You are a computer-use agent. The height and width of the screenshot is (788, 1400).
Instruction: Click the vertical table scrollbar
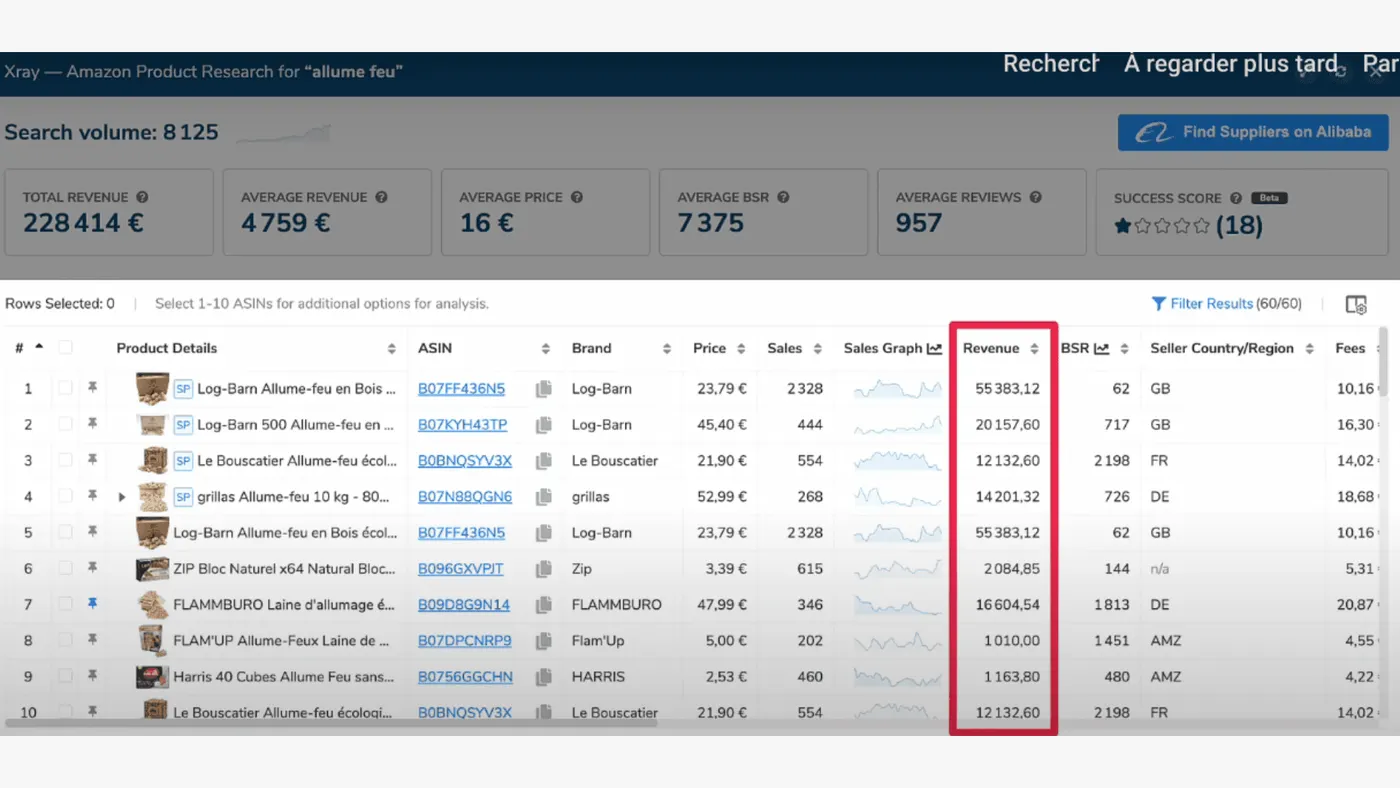click(1383, 362)
